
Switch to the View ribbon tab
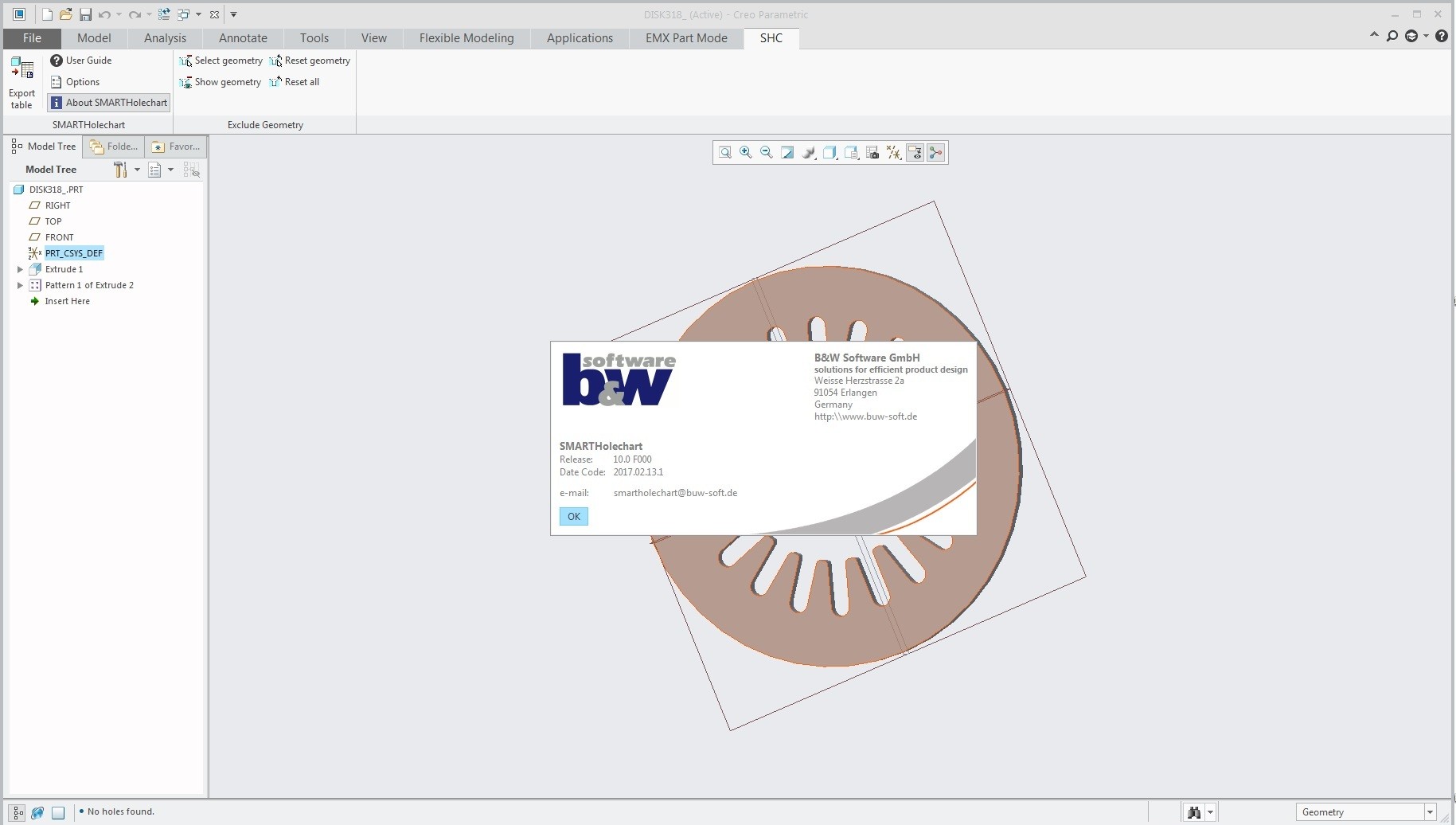[x=373, y=38]
